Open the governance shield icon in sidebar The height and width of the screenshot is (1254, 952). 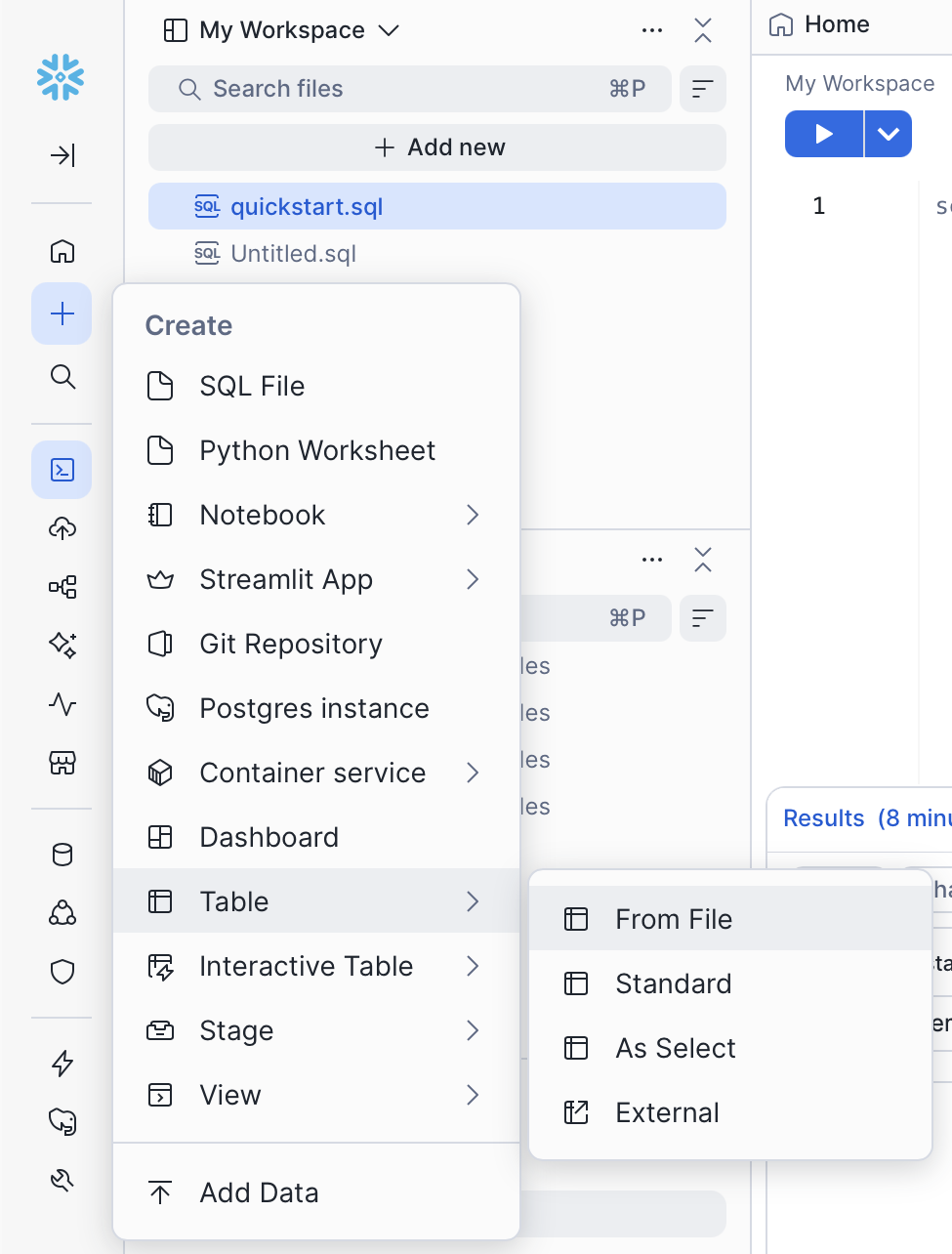point(62,972)
